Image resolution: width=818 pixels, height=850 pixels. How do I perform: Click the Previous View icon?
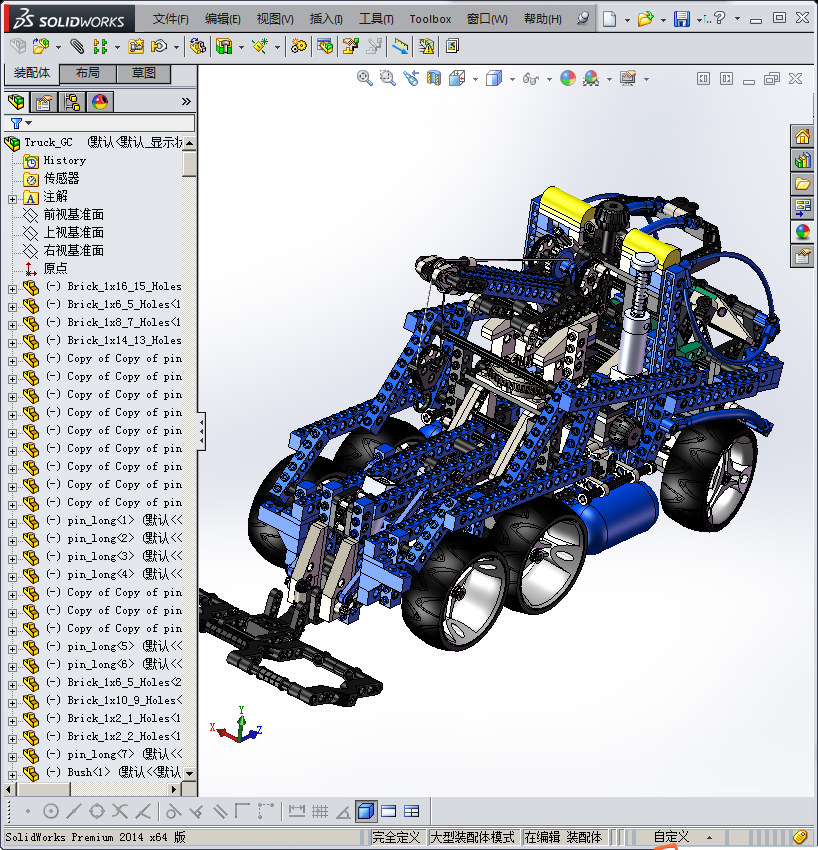tap(411, 79)
